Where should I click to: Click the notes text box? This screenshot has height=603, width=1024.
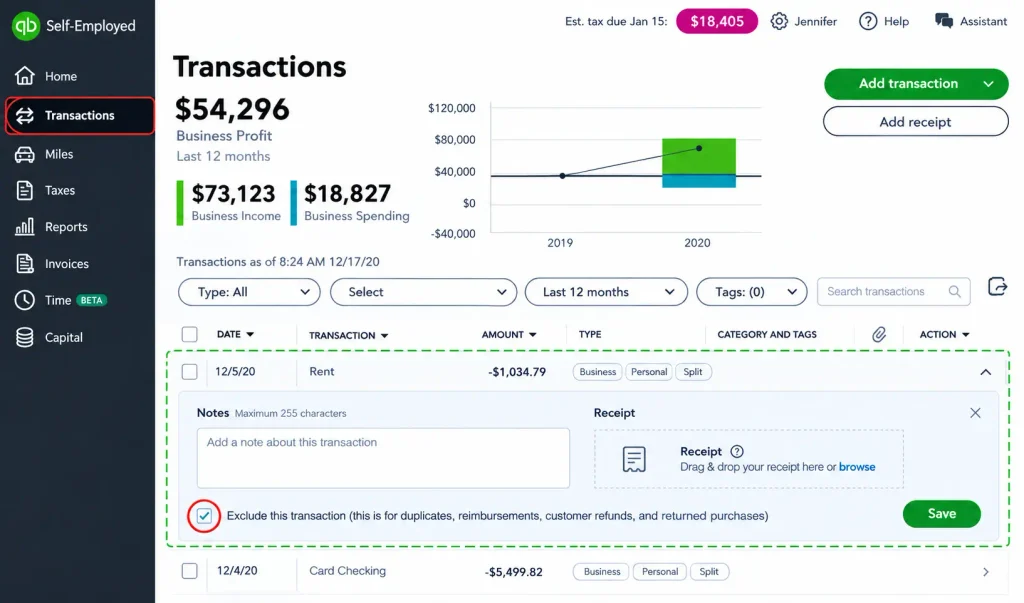pyautogui.click(x=383, y=458)
